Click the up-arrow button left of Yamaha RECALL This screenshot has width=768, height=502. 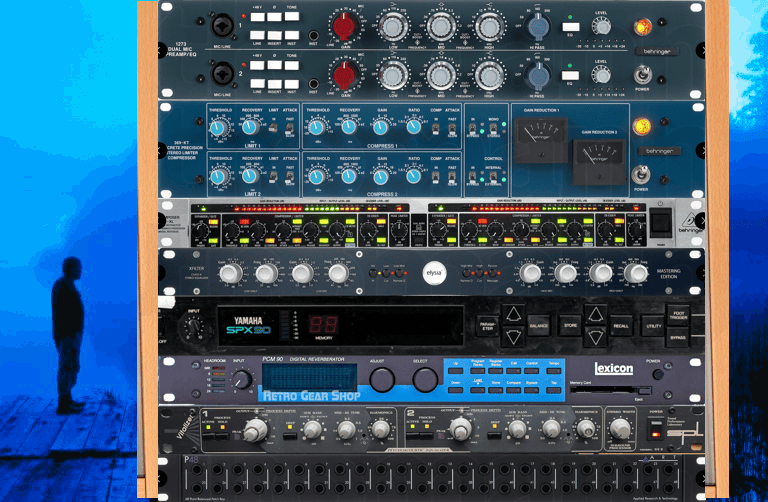click(595, 314)
